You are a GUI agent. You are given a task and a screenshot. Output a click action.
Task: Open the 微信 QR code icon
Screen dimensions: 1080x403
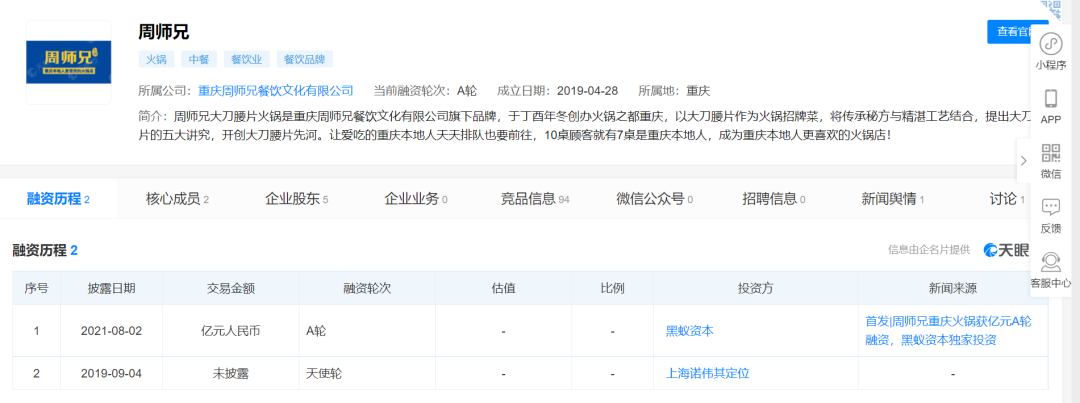tap(1051, 153)
